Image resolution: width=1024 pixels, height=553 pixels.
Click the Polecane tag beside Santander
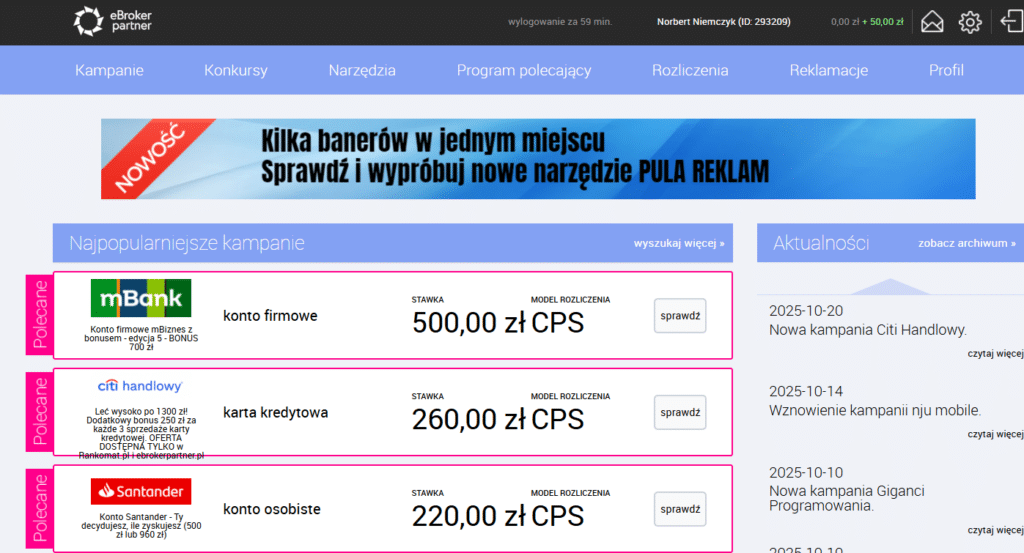click(x=39, y=508)
